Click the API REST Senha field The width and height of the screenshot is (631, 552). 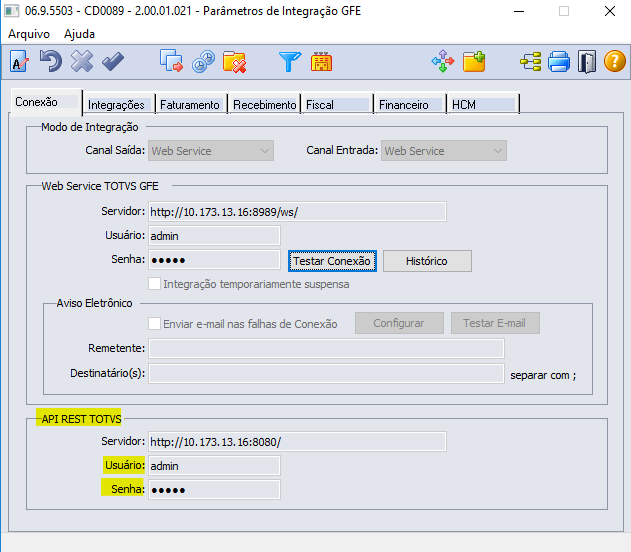point(214,490)
